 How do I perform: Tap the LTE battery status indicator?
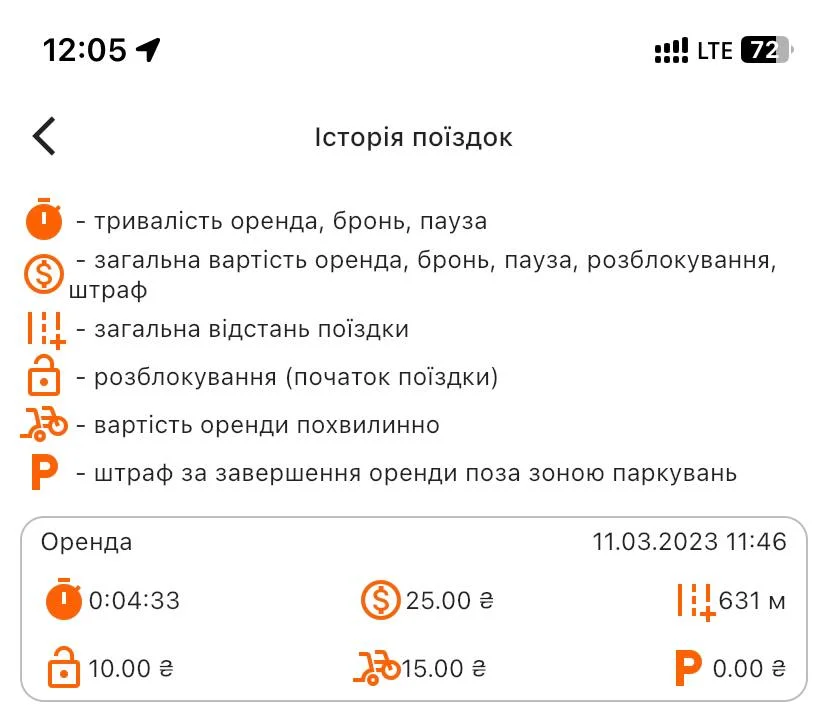[x=766, y=50]
